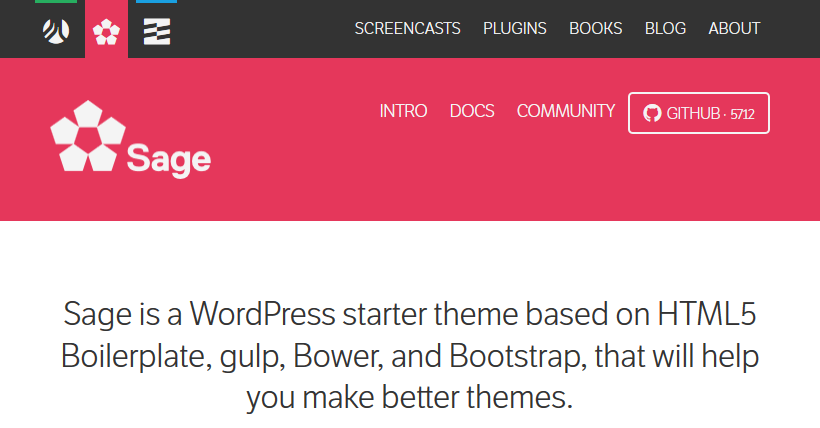The width and height of the screenshot is (820, 428).
Task: Click the large Sage pentagon logo
Action: pyautogui.click(x=88, y=136)
